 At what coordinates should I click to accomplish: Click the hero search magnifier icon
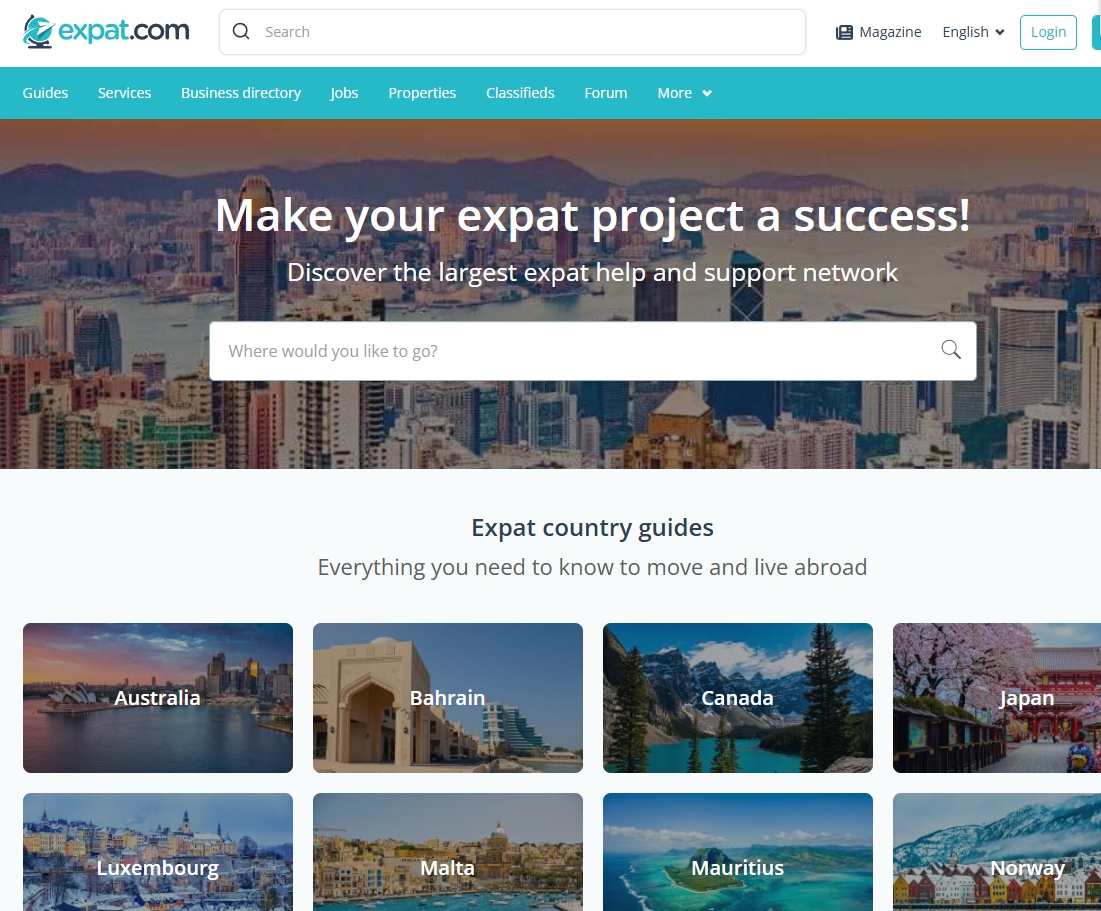click(x=951, y=350)
